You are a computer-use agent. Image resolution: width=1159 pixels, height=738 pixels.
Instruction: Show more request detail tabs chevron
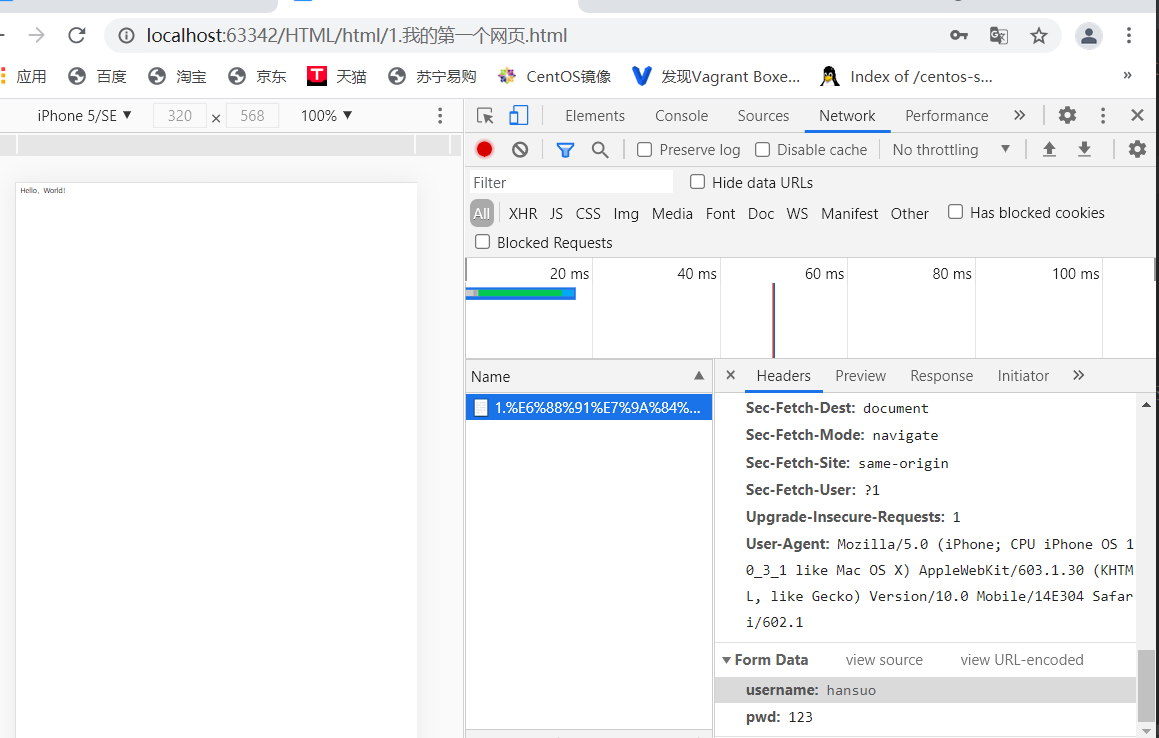1078,375
